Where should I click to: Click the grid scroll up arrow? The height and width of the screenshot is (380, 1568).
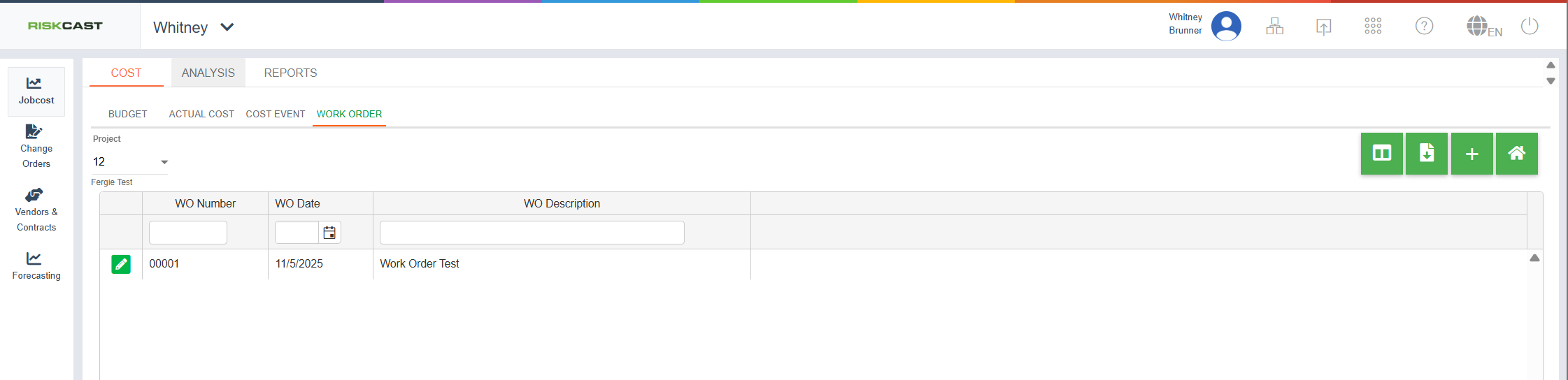point(1534,258)
